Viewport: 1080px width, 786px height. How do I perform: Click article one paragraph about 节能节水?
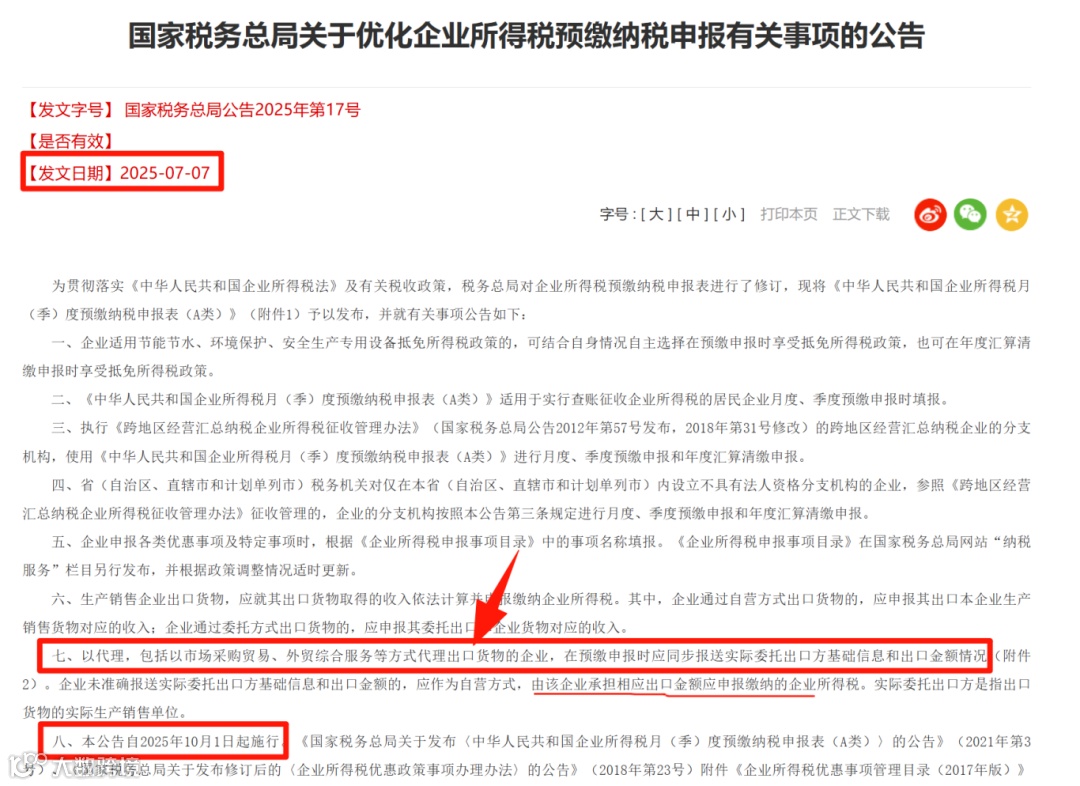(x=526, y=357)
